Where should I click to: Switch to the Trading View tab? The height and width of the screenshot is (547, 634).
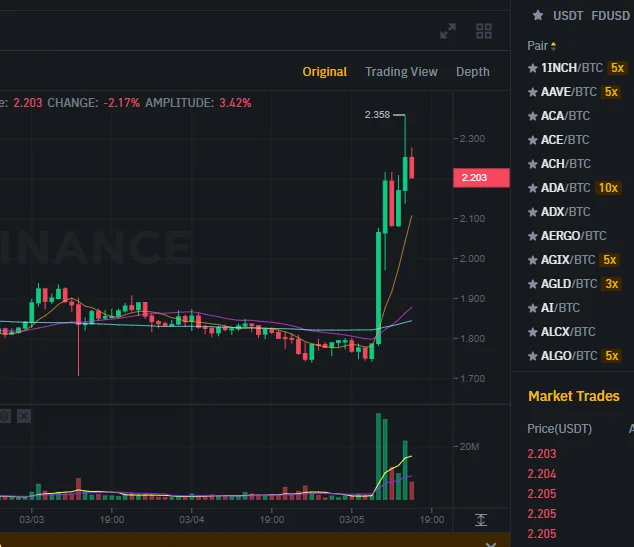401,72
